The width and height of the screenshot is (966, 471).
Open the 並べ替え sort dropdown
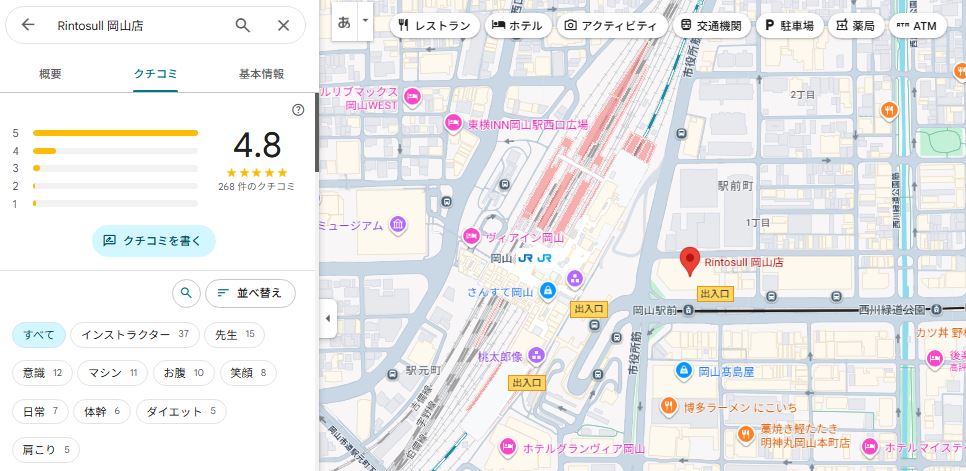click(x=251, y=293)
